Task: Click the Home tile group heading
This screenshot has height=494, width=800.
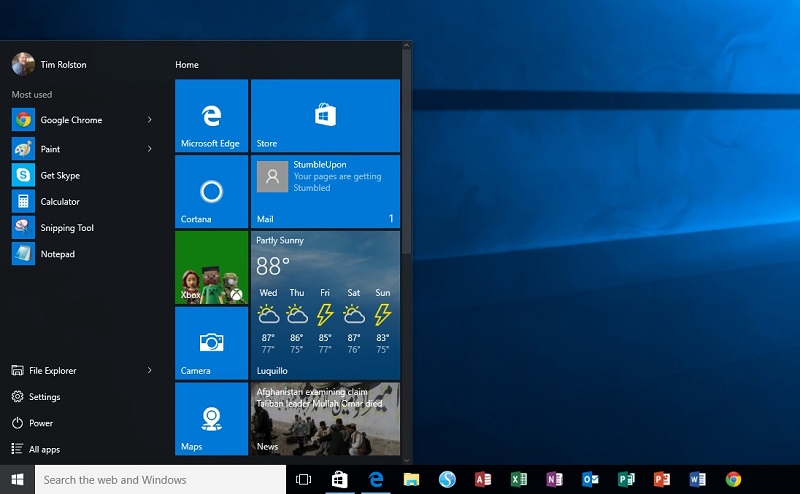Action: click(x=187, y=65)
